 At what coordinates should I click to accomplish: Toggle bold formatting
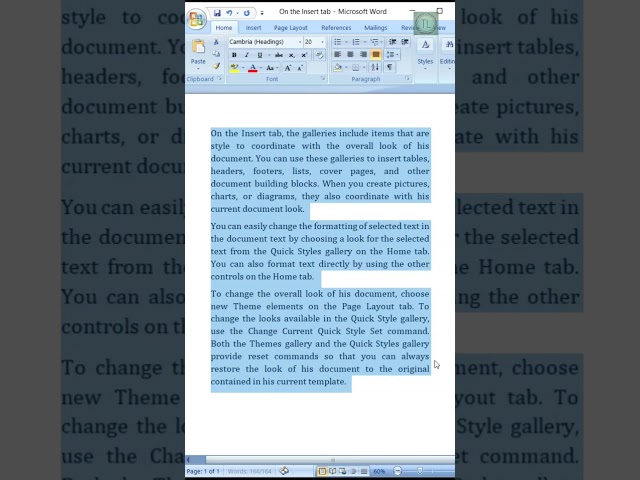coord(234,55)
